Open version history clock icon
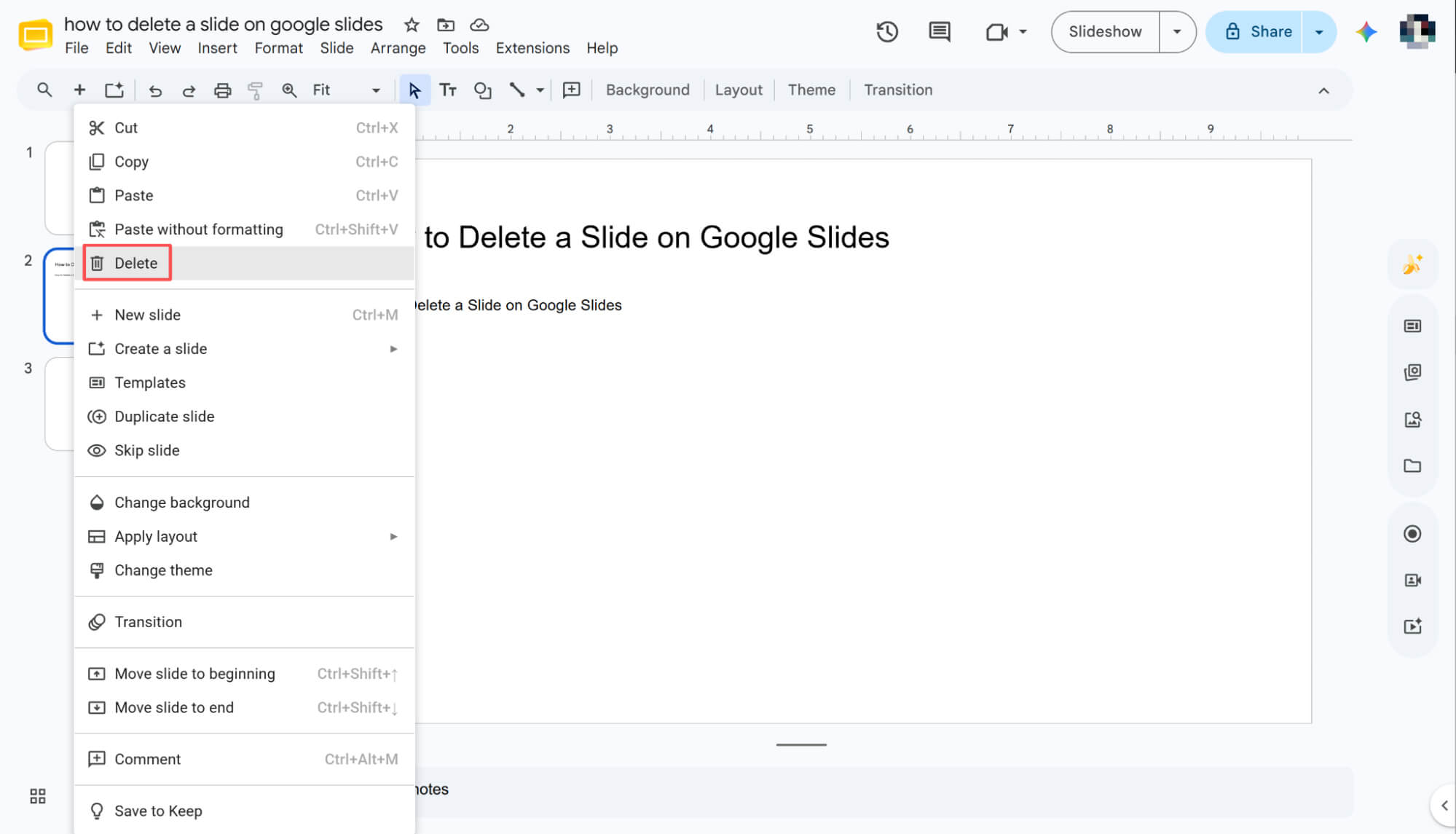Viewport: 1456px width, 834px height. point(886,32)
